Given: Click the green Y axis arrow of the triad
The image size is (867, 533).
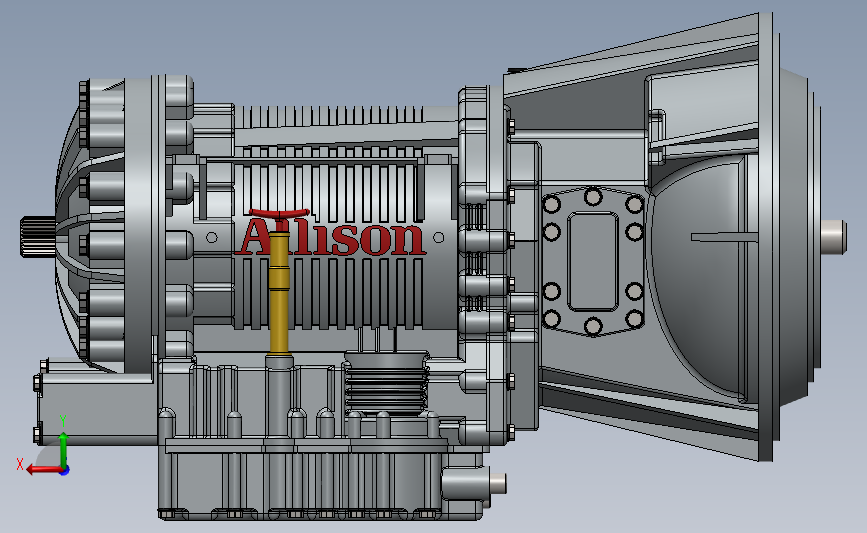Looking at the screenshot, I should [x=64, y=449].
